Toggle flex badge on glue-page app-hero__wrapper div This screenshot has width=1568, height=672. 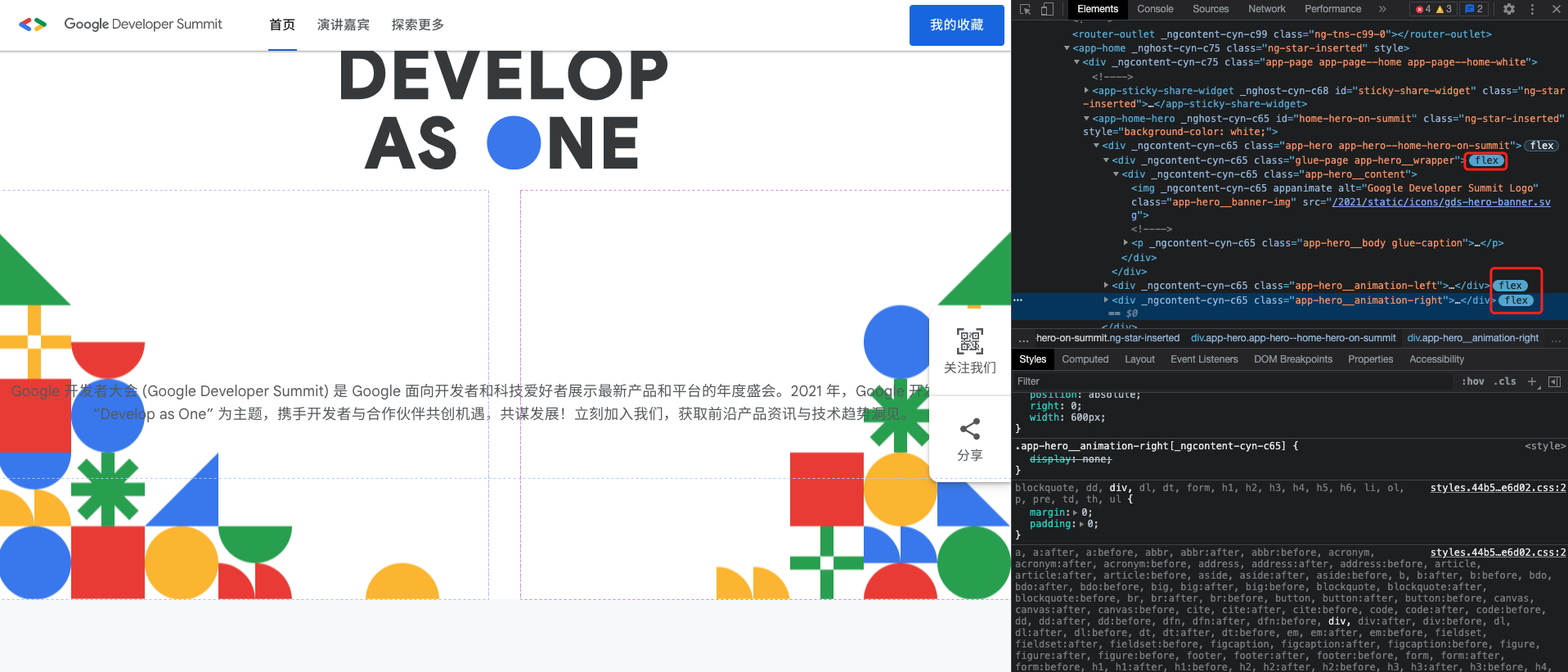point(1486,160)
